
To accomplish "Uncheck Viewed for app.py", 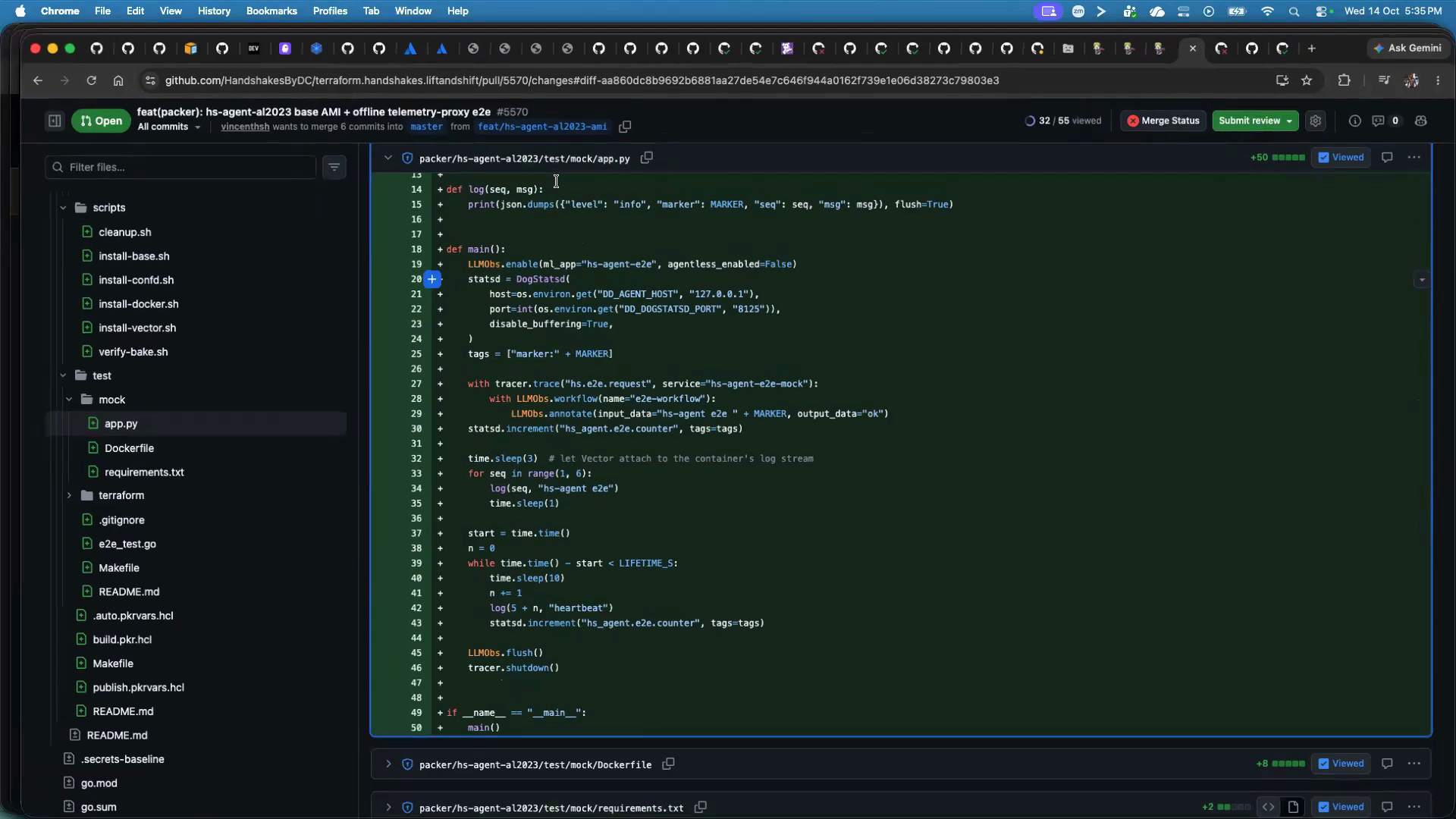I will click(1341, 158).
